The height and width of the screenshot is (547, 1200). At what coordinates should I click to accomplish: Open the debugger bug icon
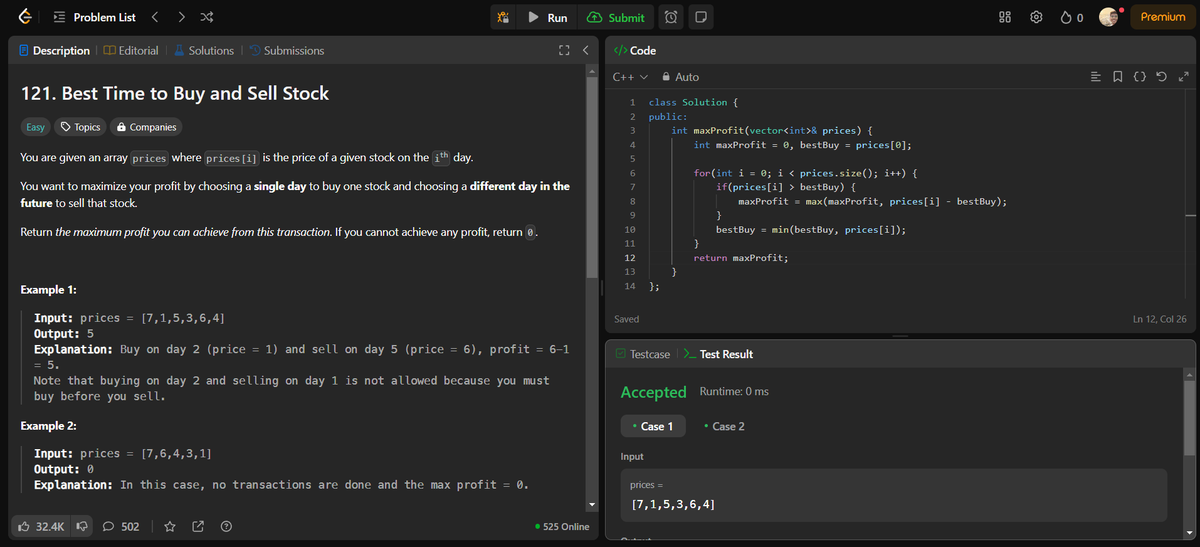505,17
